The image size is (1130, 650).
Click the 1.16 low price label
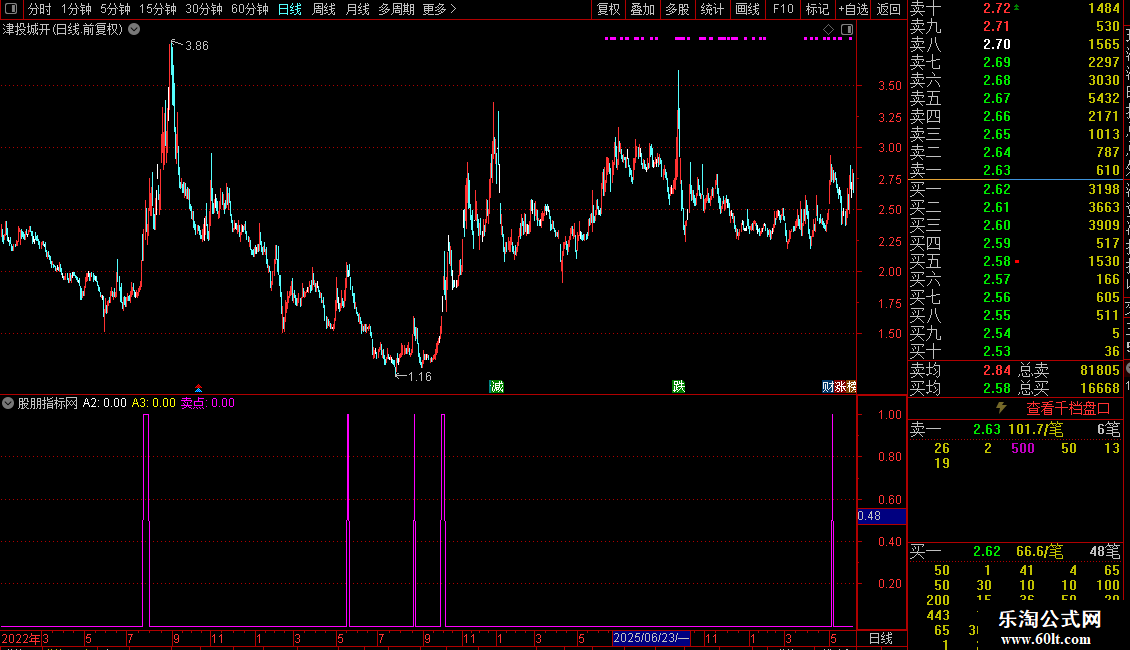point(419,377)
